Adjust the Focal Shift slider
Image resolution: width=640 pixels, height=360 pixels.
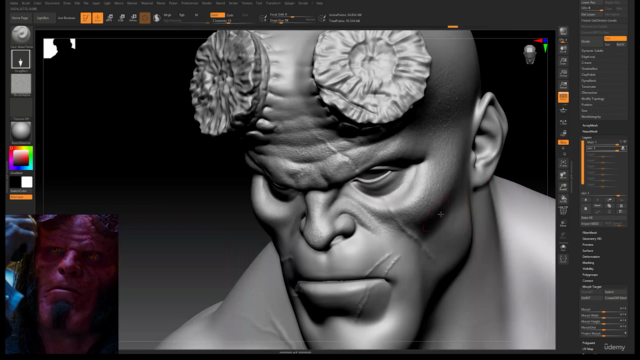click(x=292, y=15)
